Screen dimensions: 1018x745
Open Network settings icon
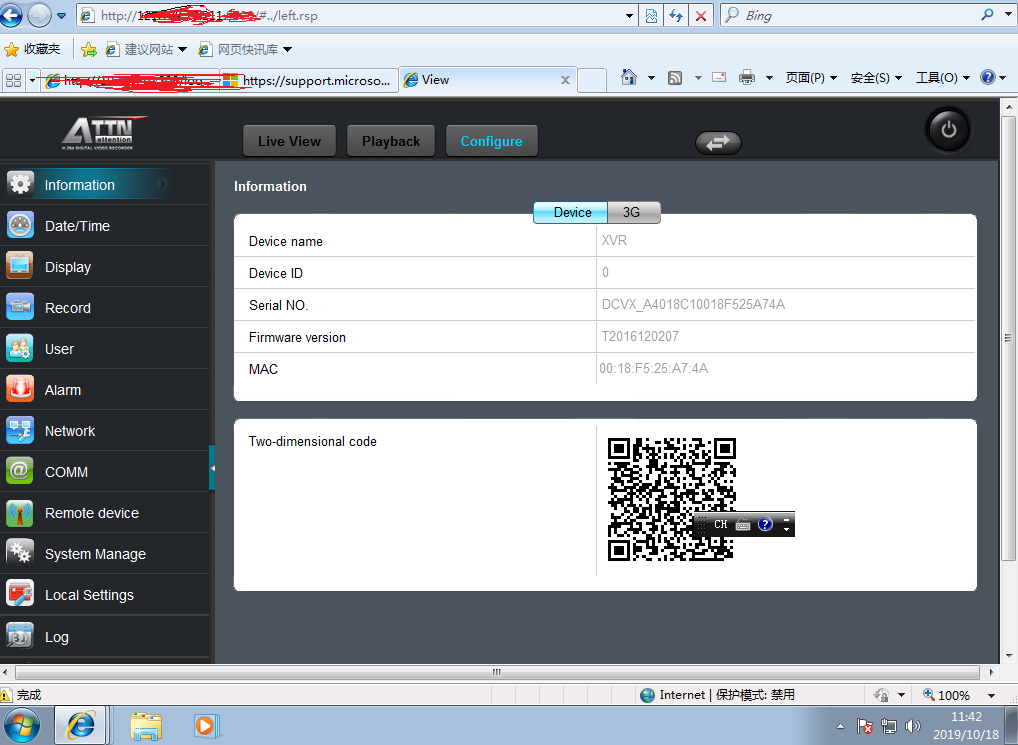click(20, 431)
